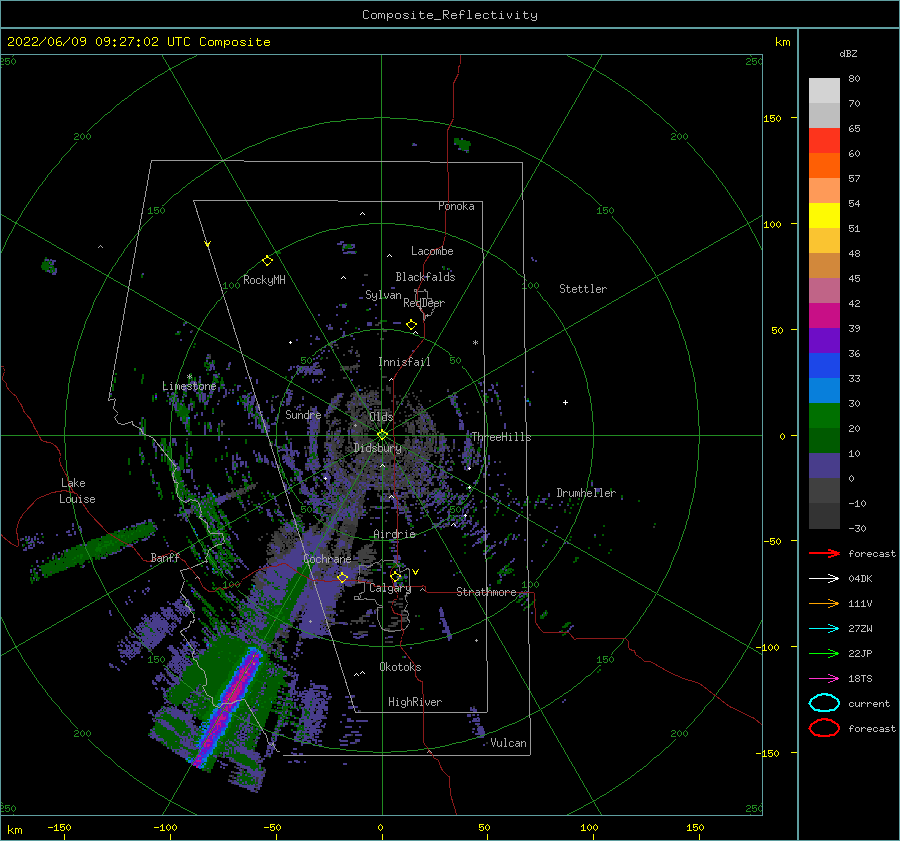Click the Sundre town label

coord(303,415)
